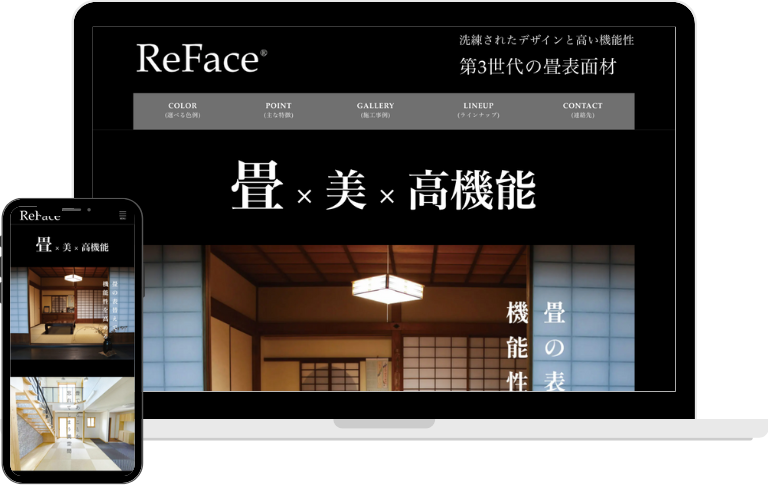Click the 洗練されたデザインと高い機能性 header text

(546, 41)
